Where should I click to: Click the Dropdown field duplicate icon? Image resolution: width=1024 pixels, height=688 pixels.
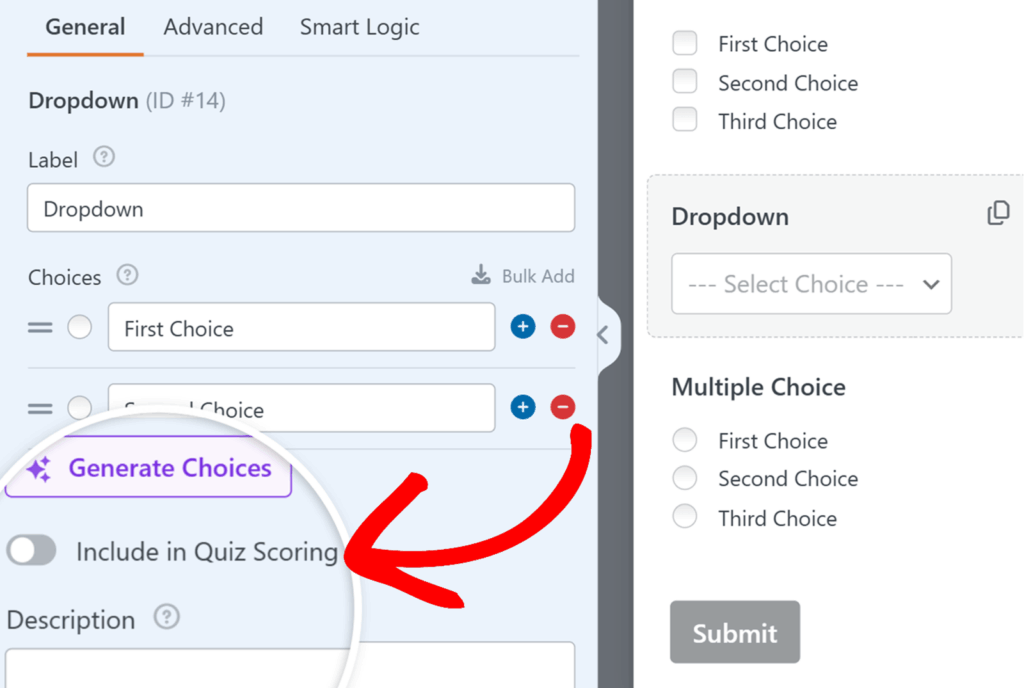point(998,214)
